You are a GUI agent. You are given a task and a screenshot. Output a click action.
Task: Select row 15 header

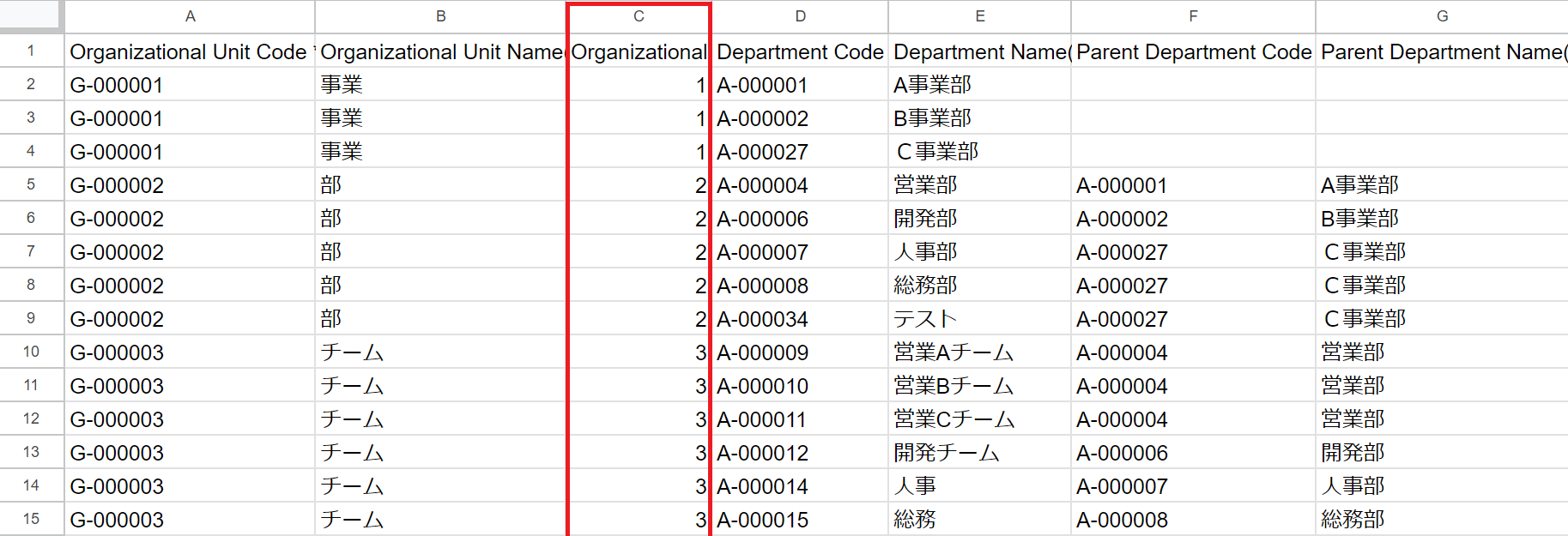[x=31, y=519]
